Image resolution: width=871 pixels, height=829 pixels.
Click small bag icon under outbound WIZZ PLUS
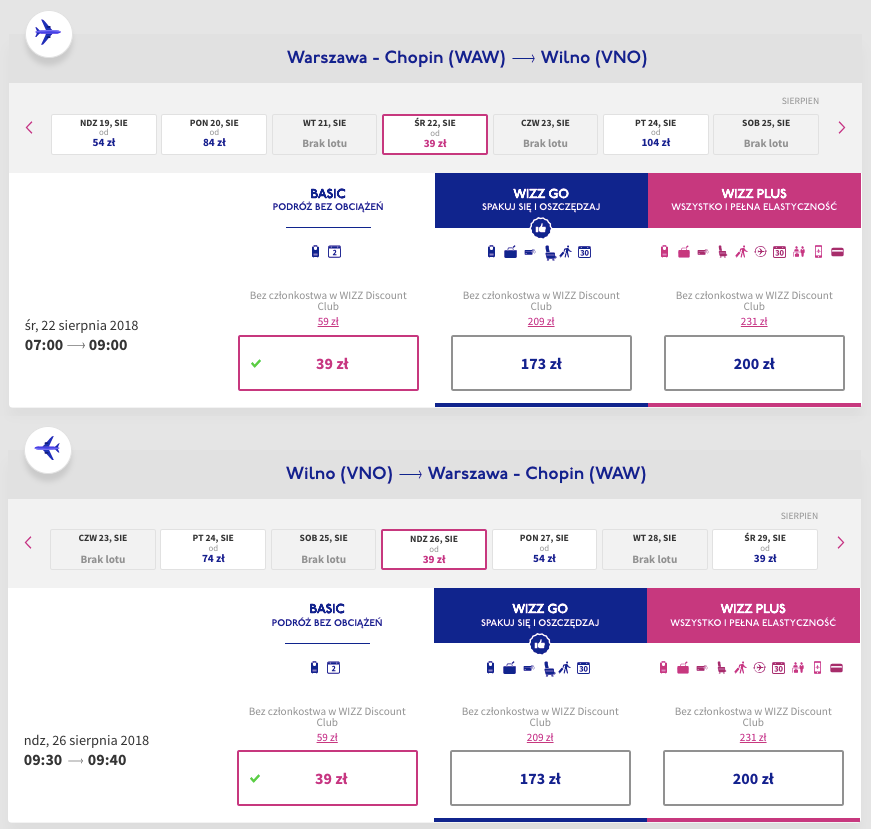[664, 252]
